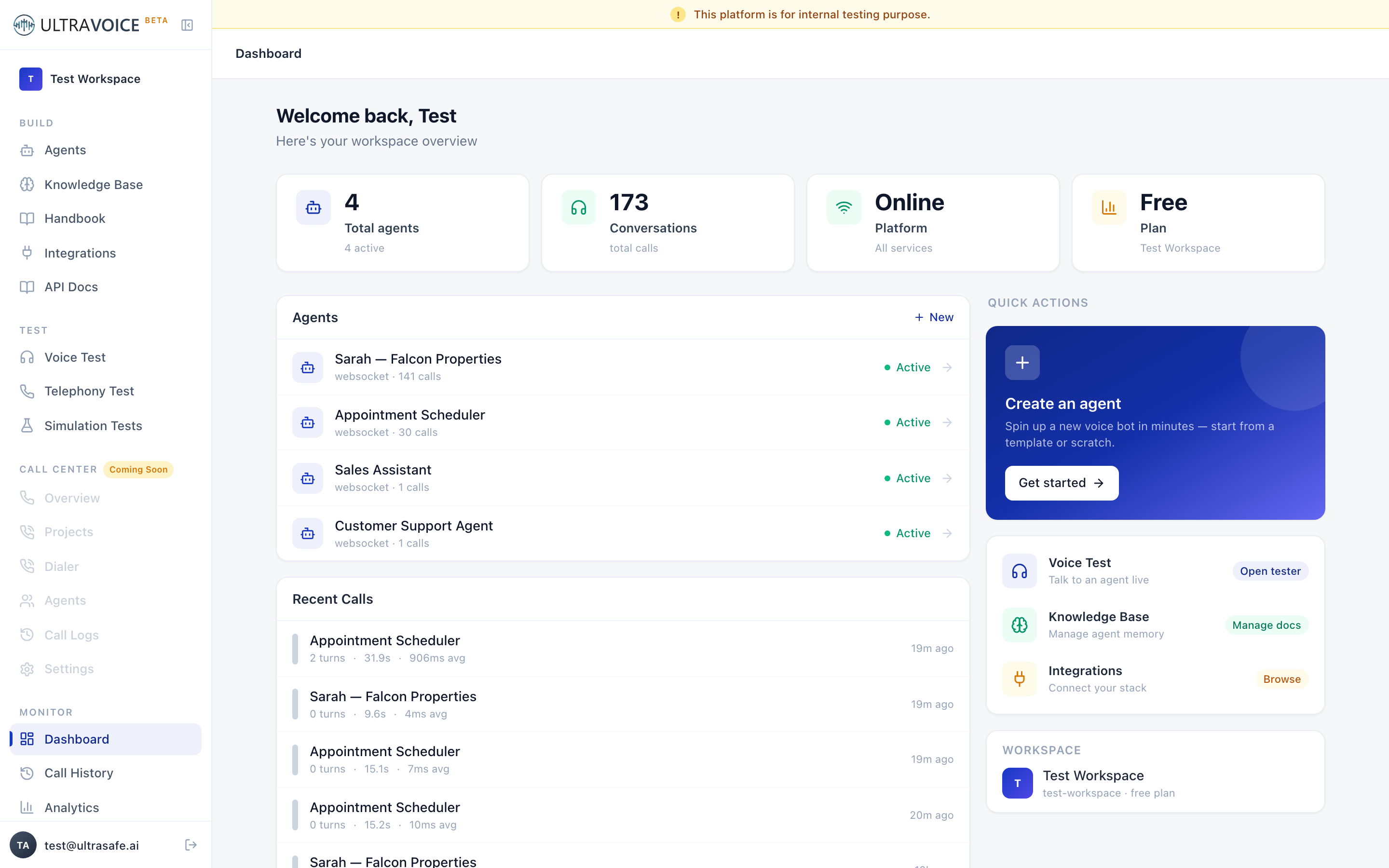Click Browse for Integrations
Viewport: 1389px width, 868px height.
coord(1281,678)
